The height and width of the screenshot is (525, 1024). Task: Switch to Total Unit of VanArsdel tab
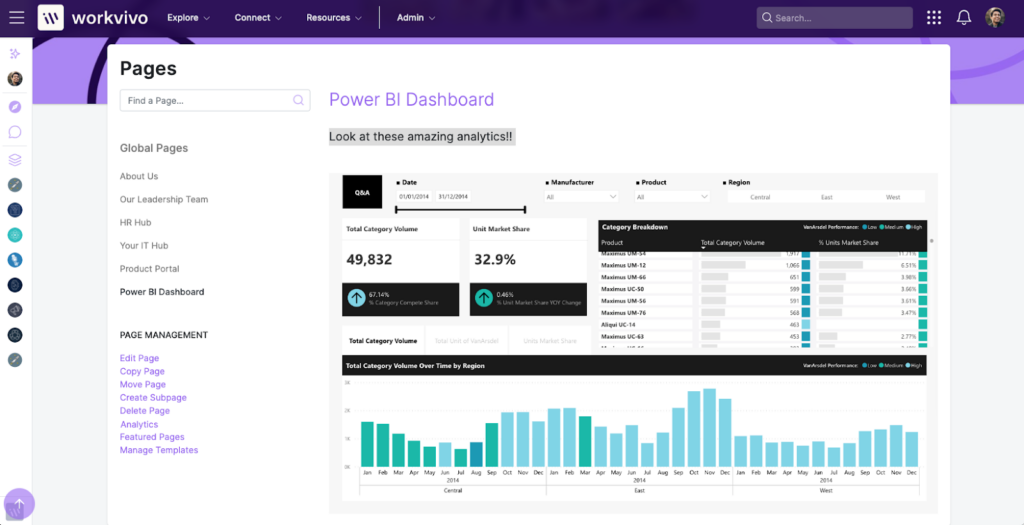coord(466,341)
